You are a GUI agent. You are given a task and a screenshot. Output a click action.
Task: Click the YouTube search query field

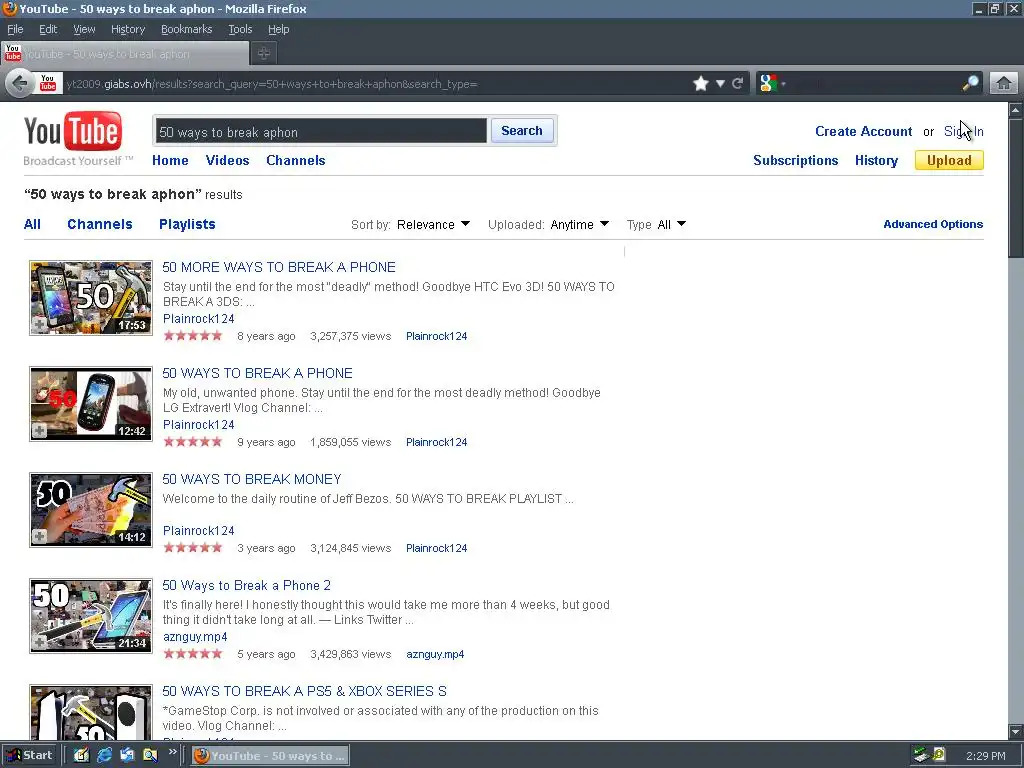321,131
